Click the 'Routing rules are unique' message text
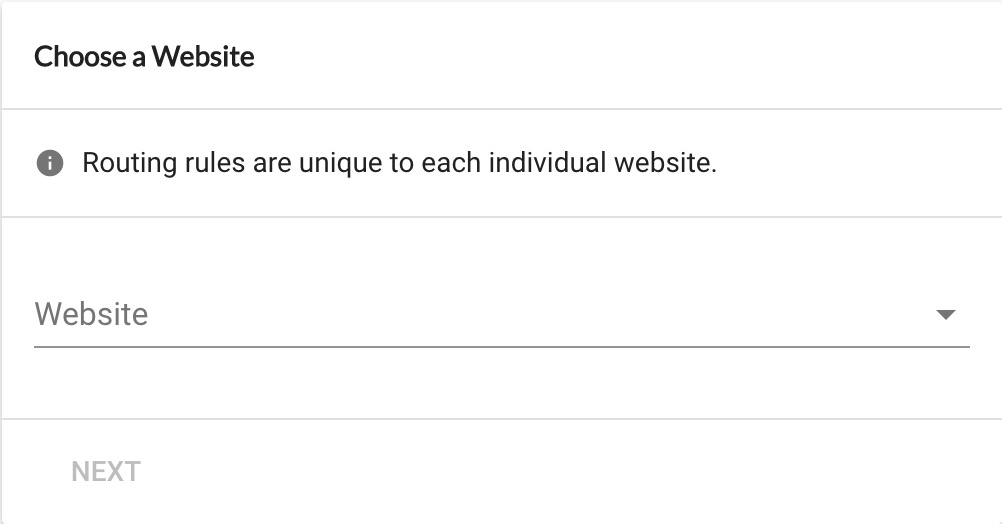1002x524 pixels. [399, 163]
